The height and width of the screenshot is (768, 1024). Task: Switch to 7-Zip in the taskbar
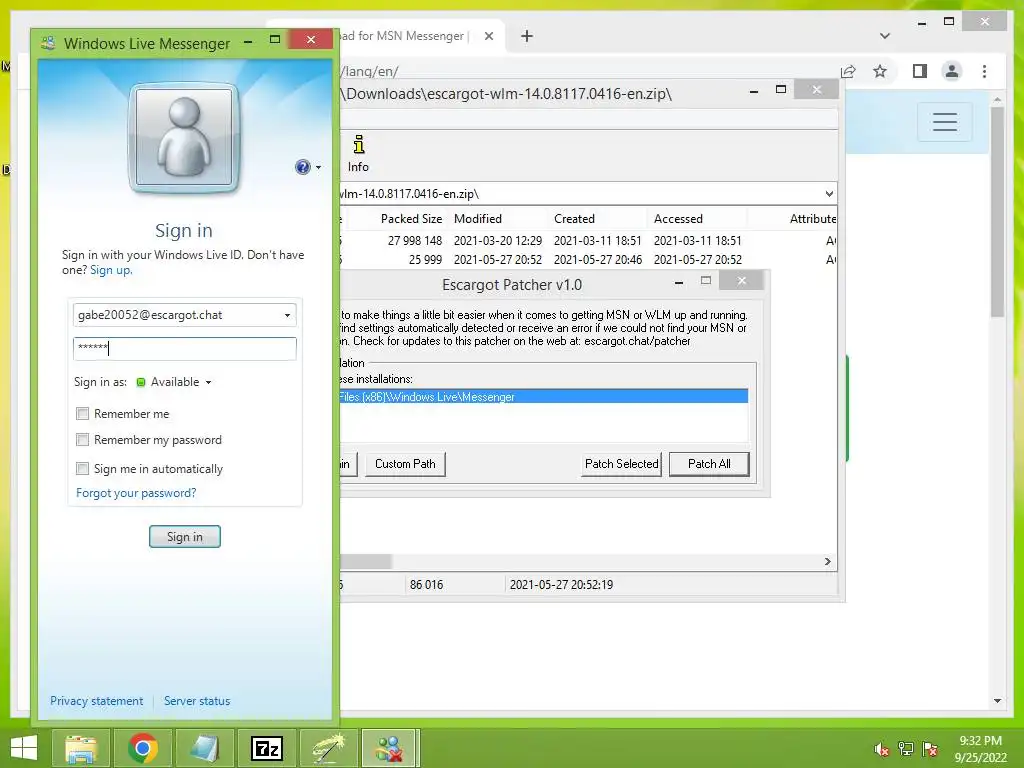266,748
